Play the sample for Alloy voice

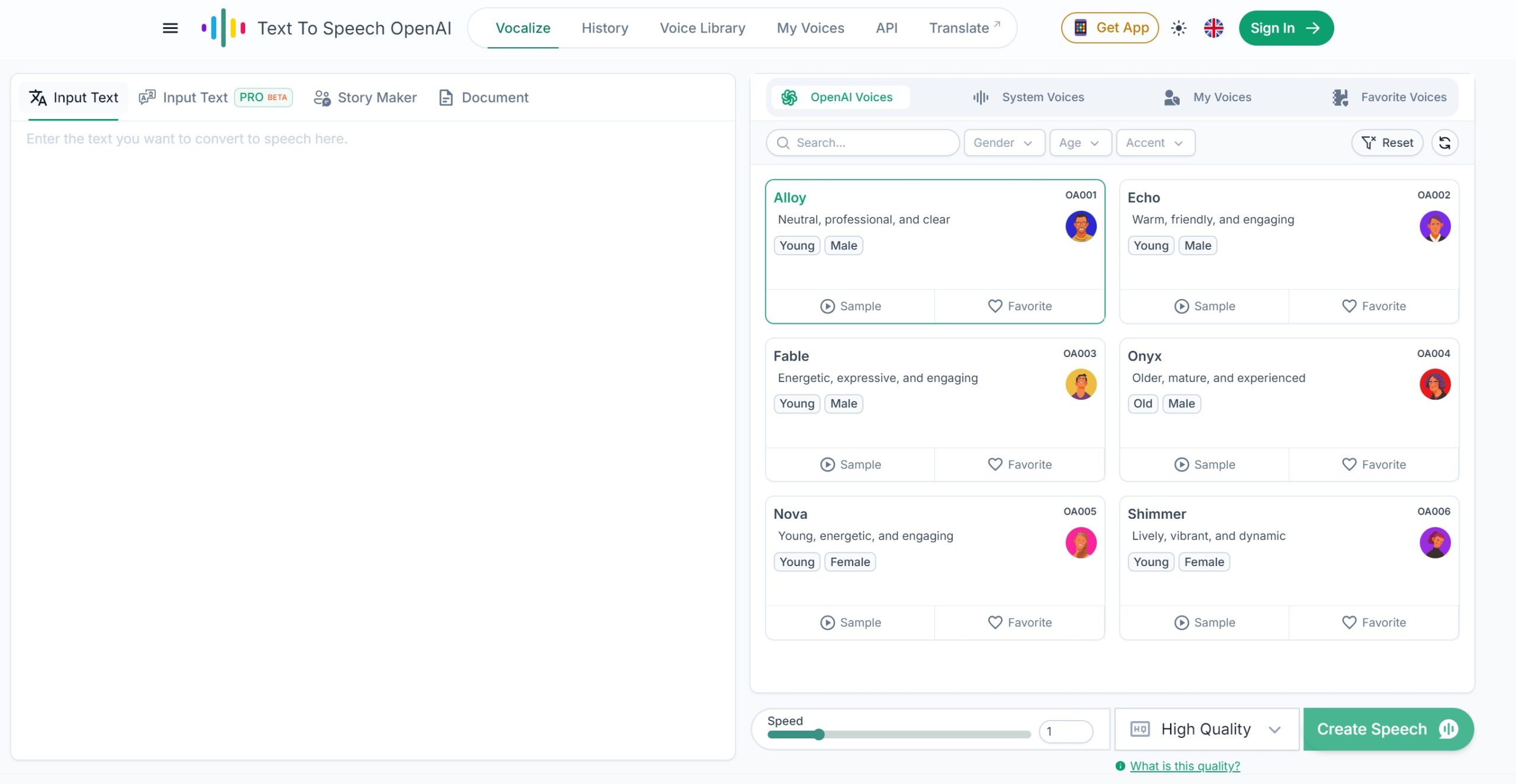coord(850,306)
